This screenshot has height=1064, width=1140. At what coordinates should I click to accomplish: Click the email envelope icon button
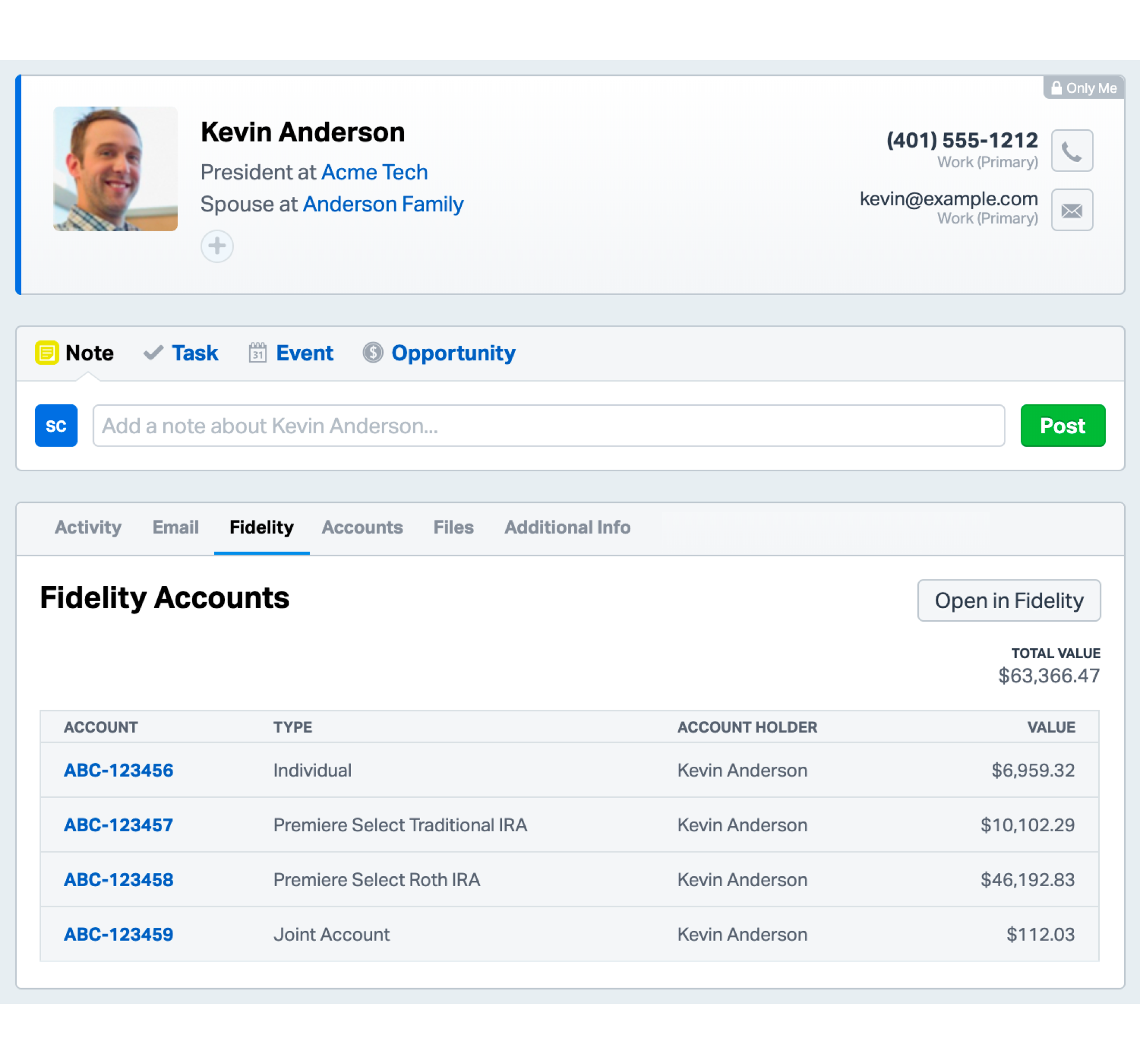[1072, 210]
